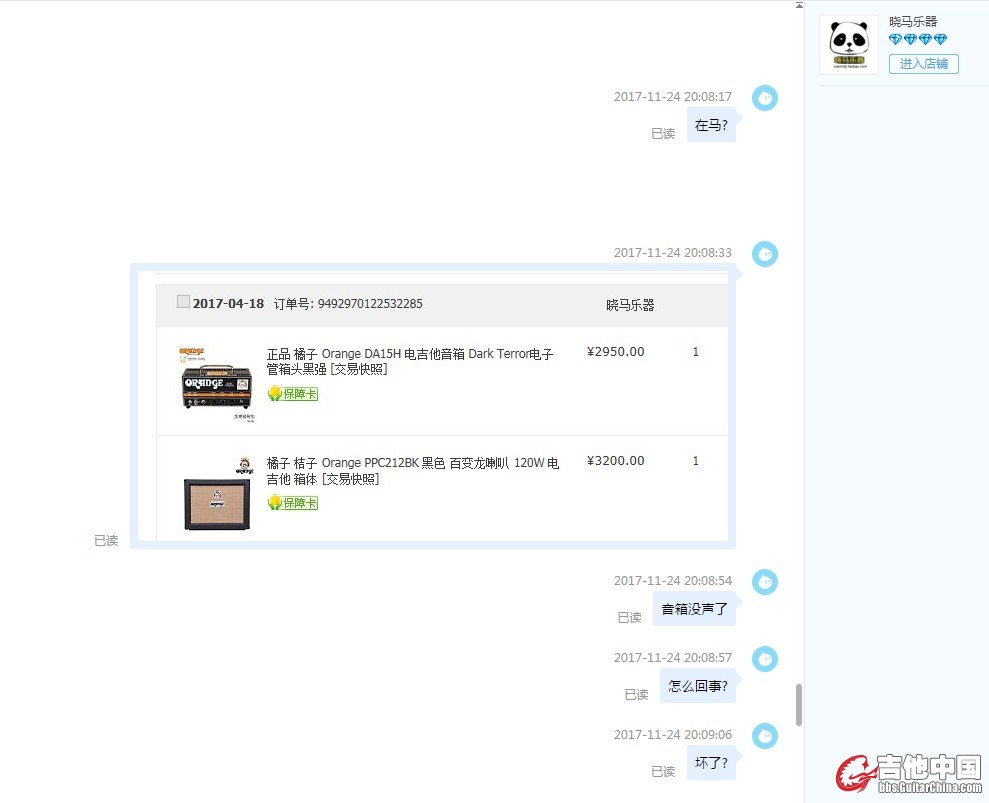Tick the checkbox beside order date 2017-04-18
Viewport: 989px width, 803px height.
click(x=183, y=302)
